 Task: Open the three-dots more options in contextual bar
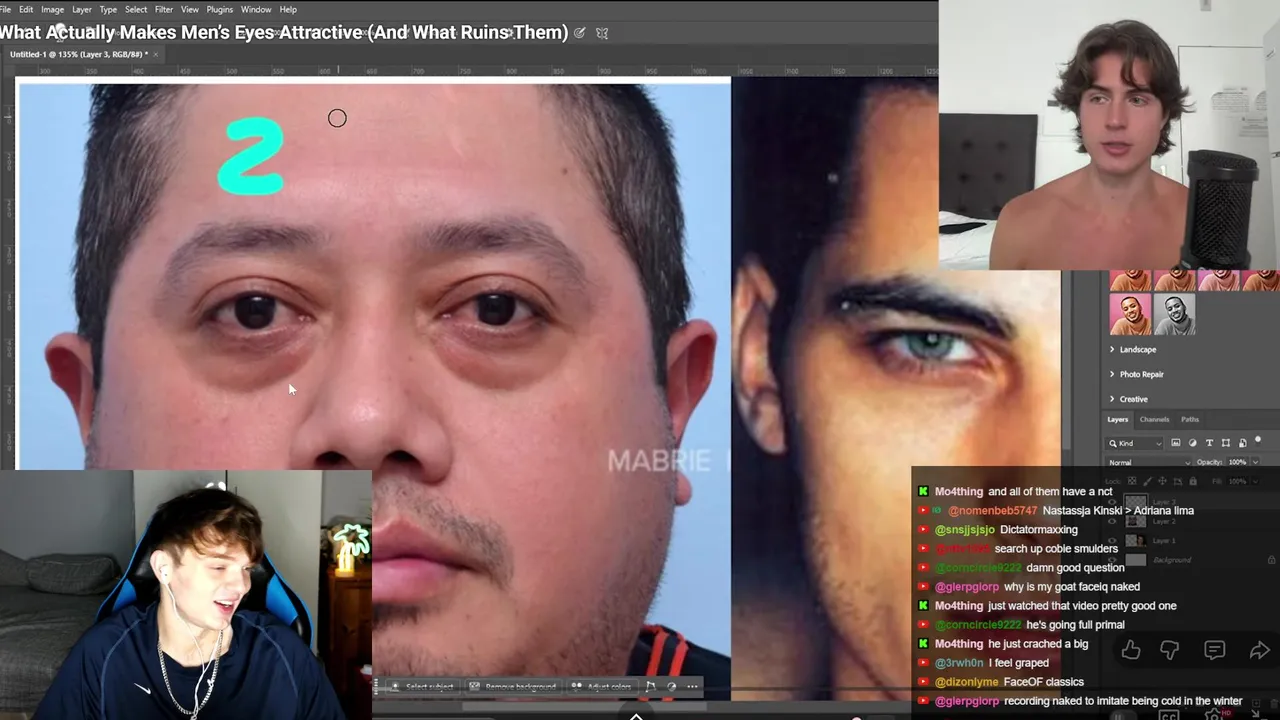click(x=692, y=687)
